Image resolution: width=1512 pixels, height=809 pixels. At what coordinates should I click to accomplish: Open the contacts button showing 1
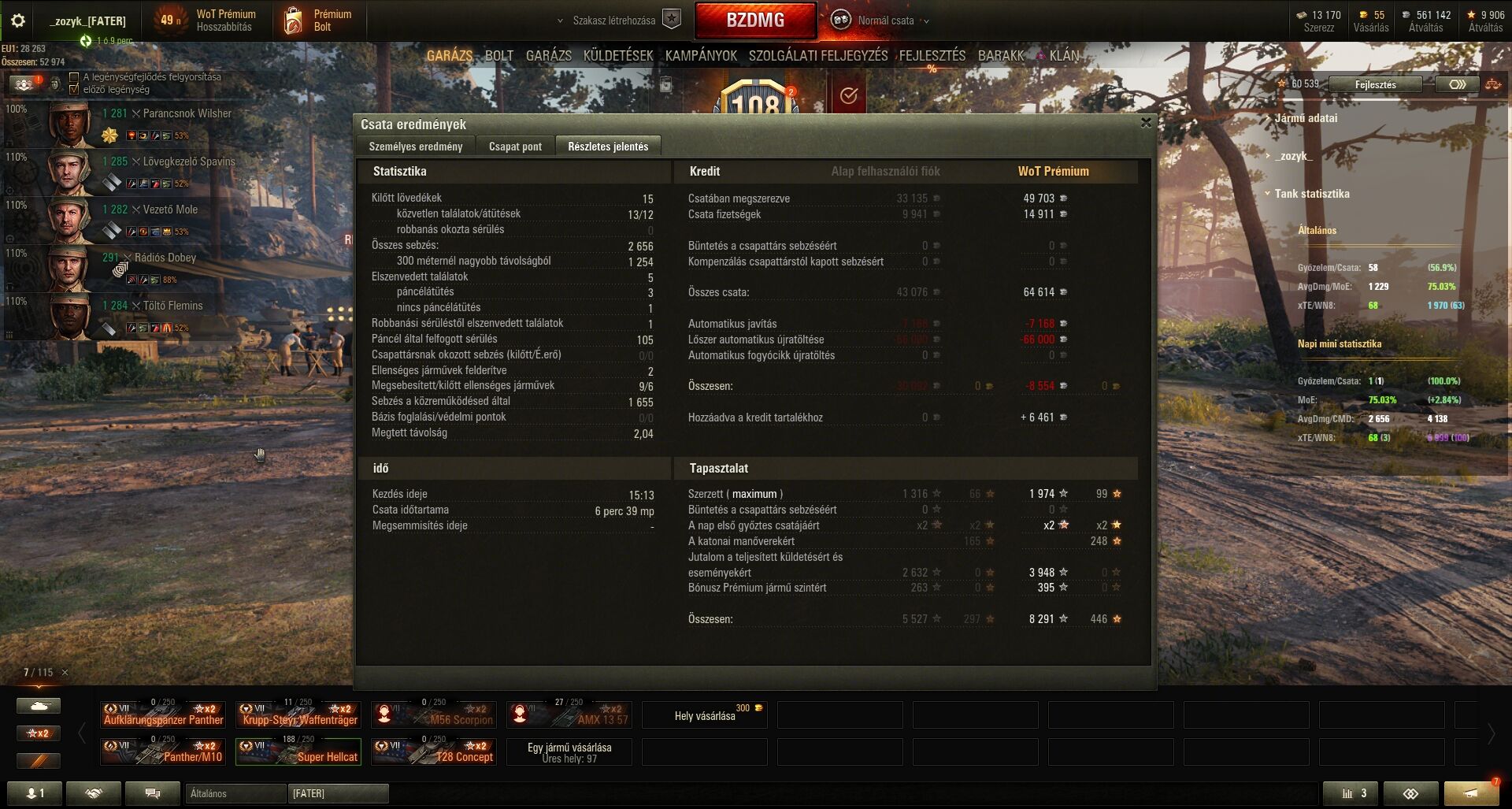pyautogui.click(x=35, y=793)
